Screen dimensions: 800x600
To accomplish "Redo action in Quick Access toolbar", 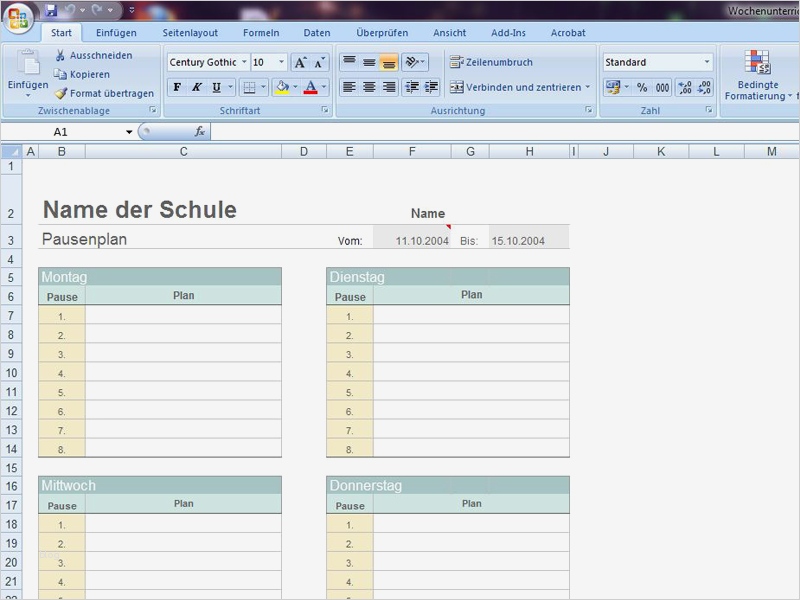I will [97, 10].
